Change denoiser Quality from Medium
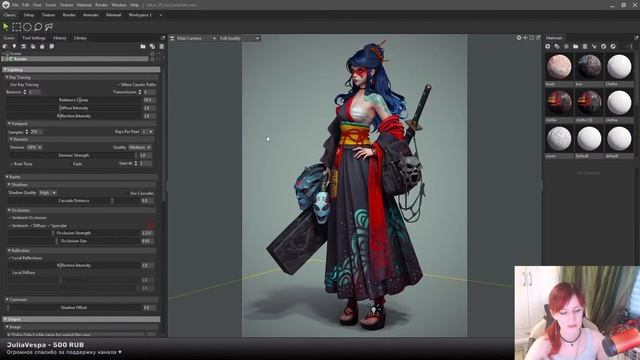This screenshot has height=360, width=640. tap(140, 147)
